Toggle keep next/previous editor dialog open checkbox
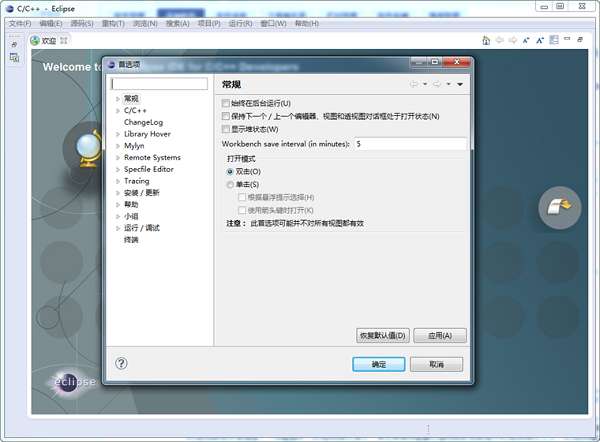Viewport: 600px width, 442px height. click(x=226, y=116)
